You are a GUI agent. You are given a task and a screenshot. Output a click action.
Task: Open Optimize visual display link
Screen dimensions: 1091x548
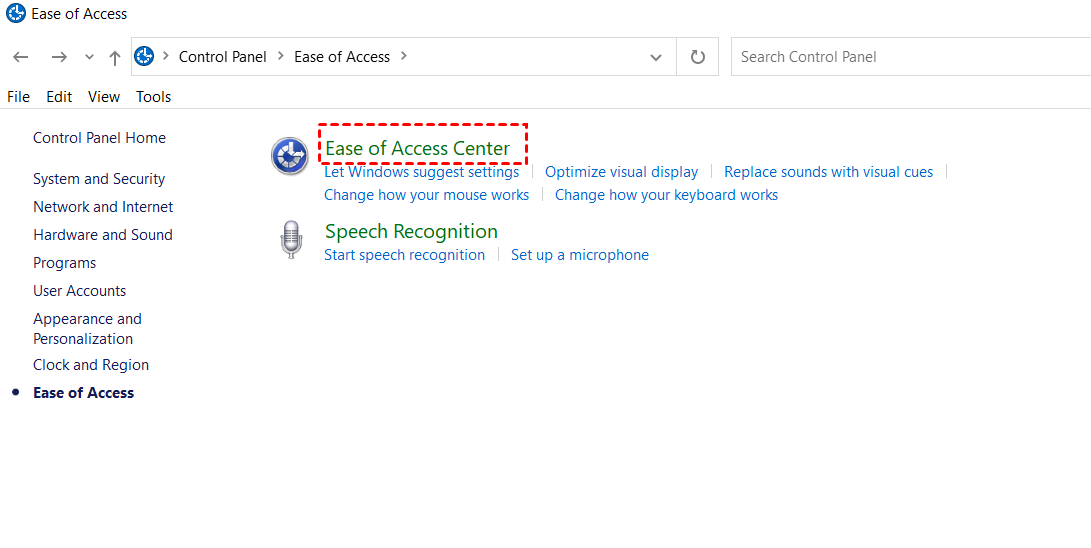[621, 172]
